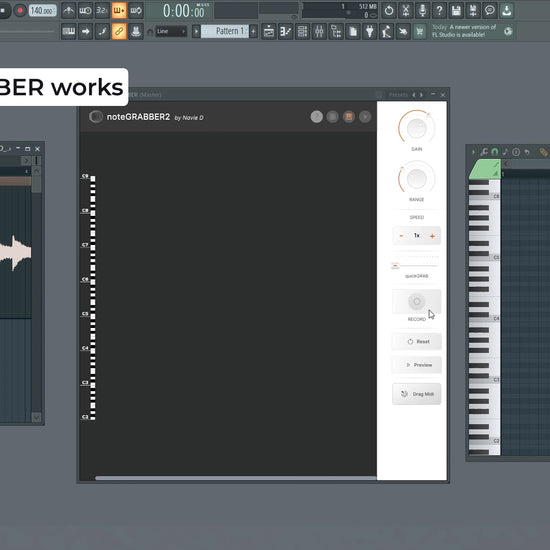Click the step edit arrow icon

[x=85, y=32]
